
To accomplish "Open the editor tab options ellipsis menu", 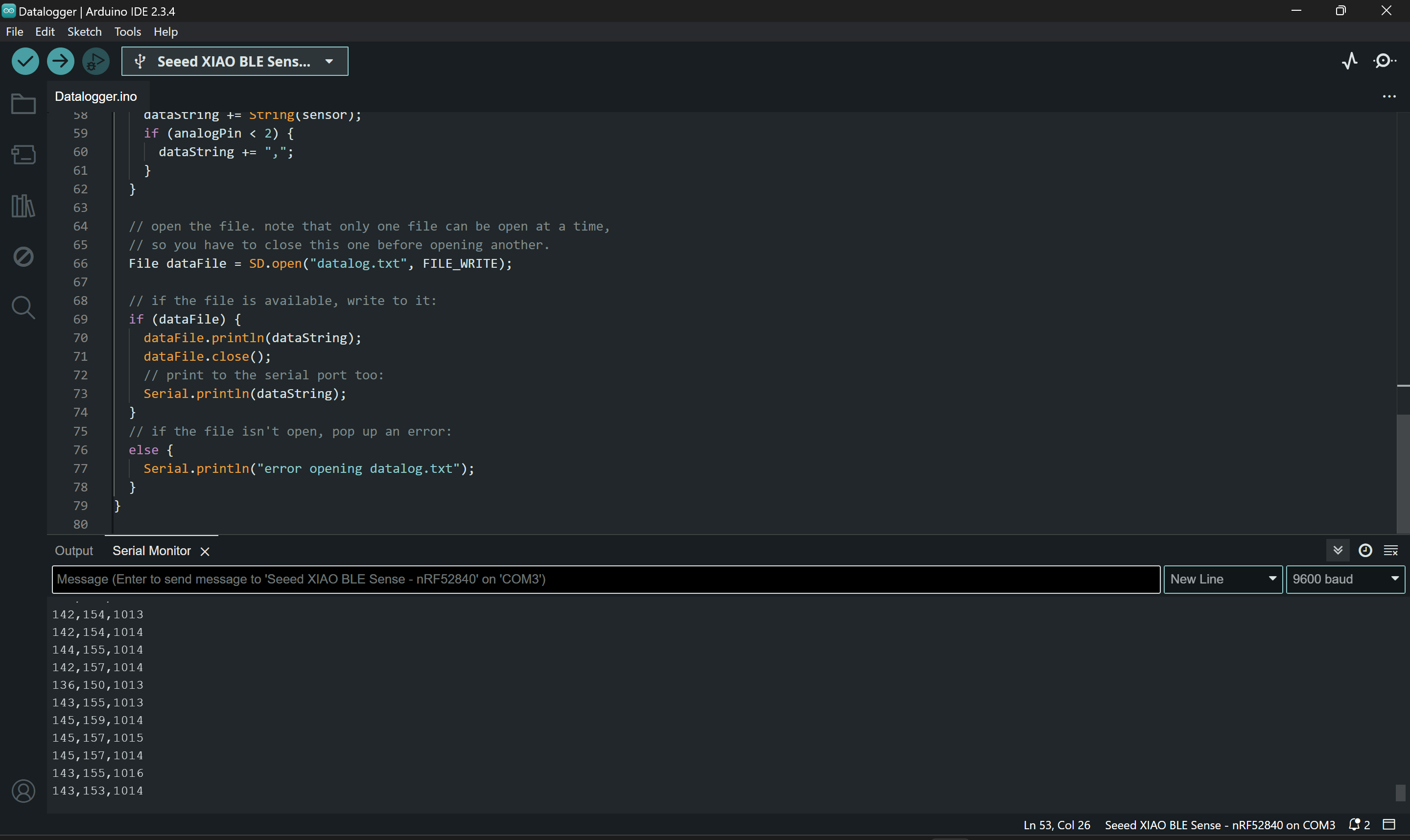I will [1389, 96].
